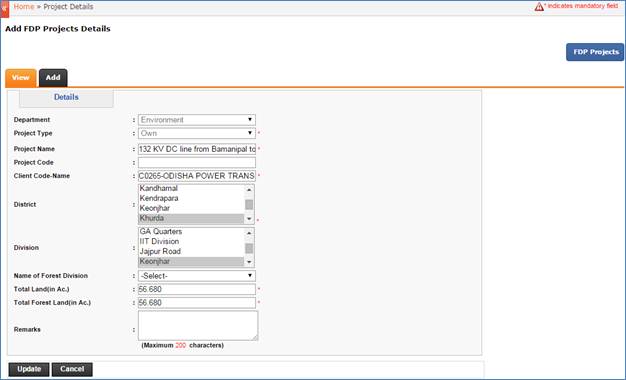Image resolution: width=626 pixels, height=380 pixels.
Task: Click District list scroll-up arrow
Action: [249, 190]
